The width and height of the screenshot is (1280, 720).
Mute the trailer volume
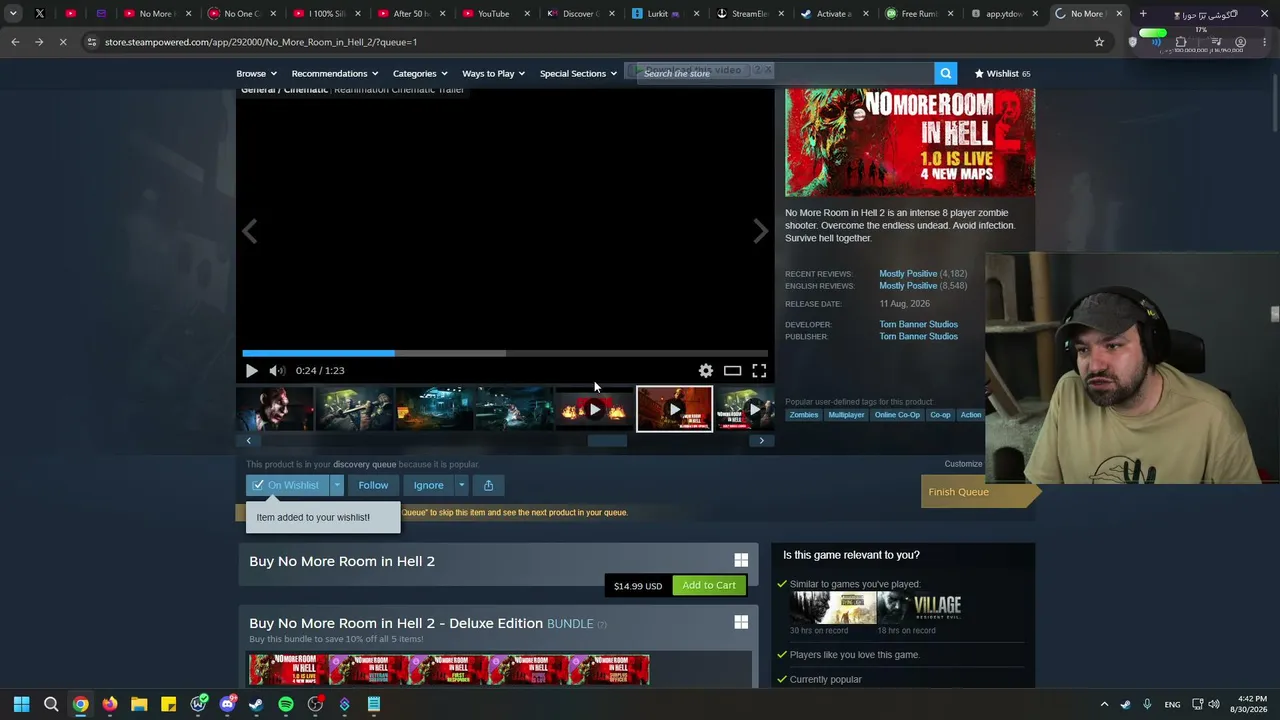click(x=277, y=371)
